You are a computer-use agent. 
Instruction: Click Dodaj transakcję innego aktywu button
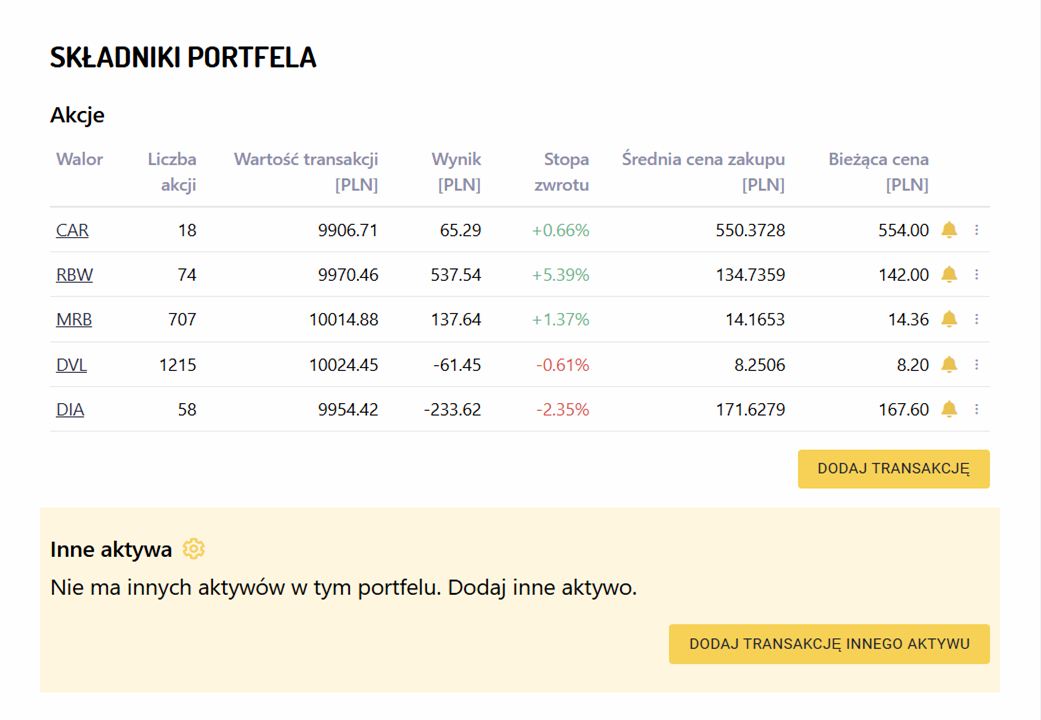pos(829,644)
